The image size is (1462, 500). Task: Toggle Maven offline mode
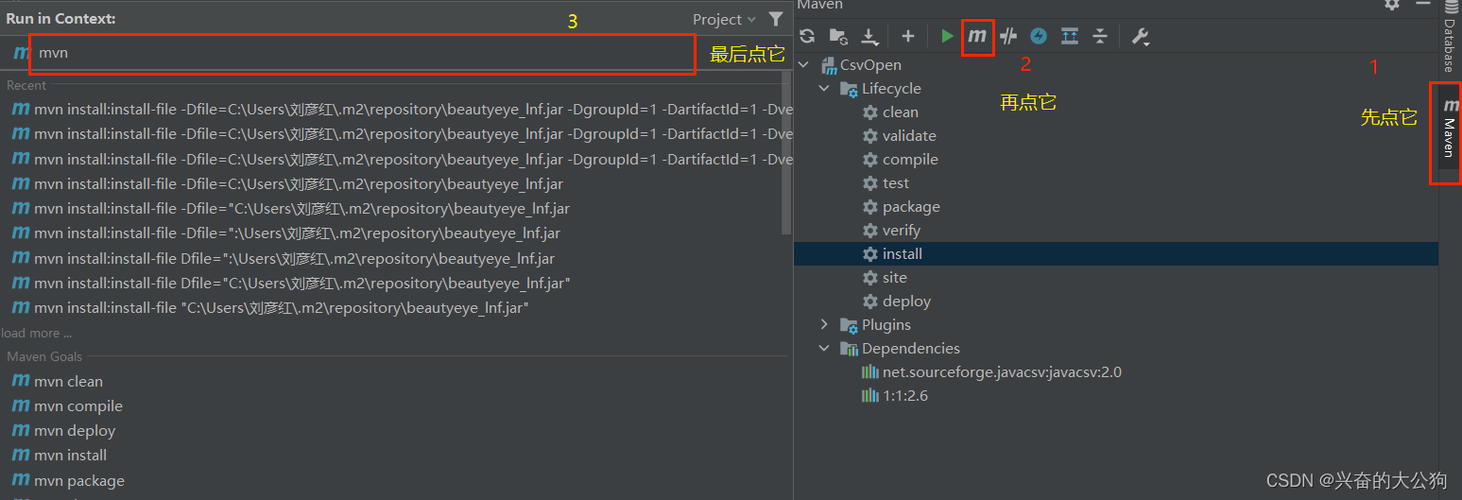1008,37
